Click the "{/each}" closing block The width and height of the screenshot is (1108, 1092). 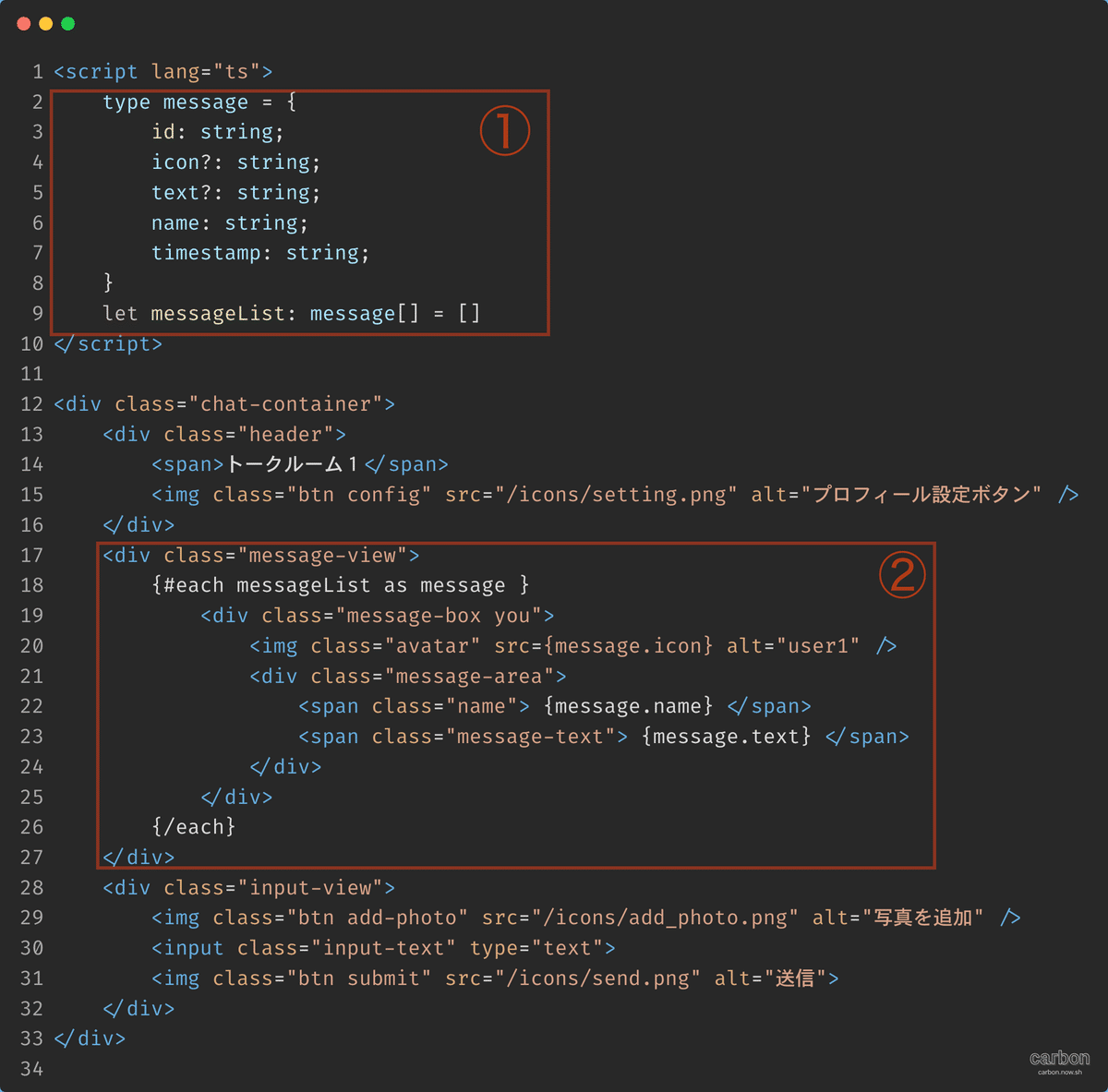(x=194, y=827)
